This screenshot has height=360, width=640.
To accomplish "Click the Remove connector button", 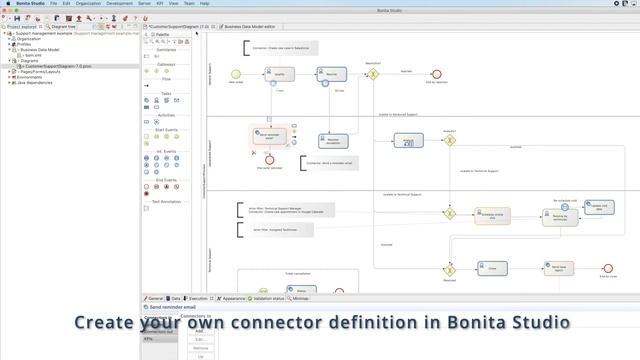I will [x=200, y=348].
